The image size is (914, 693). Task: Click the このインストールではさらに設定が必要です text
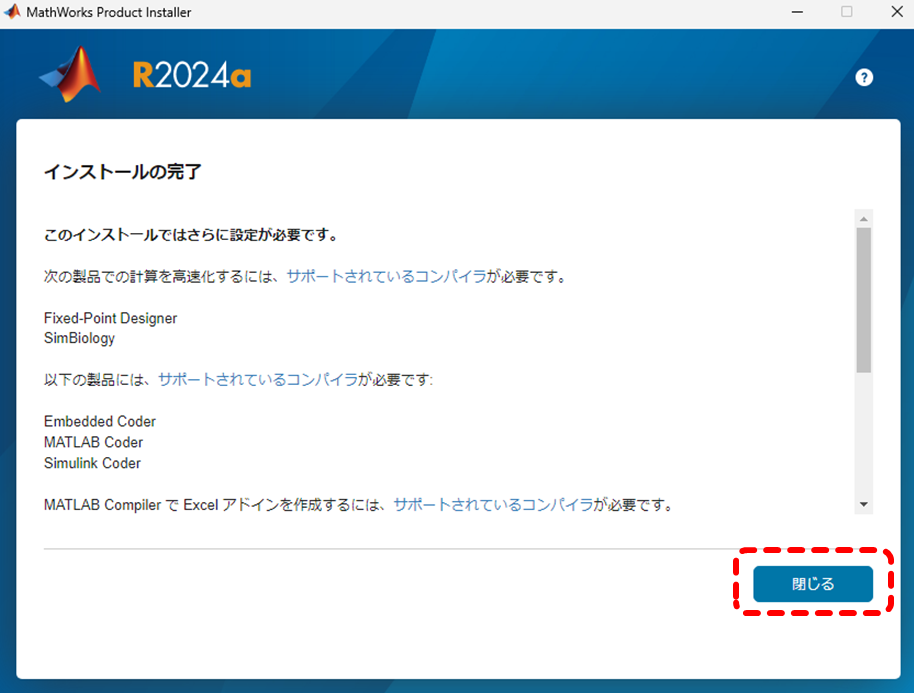click(192, 235)
